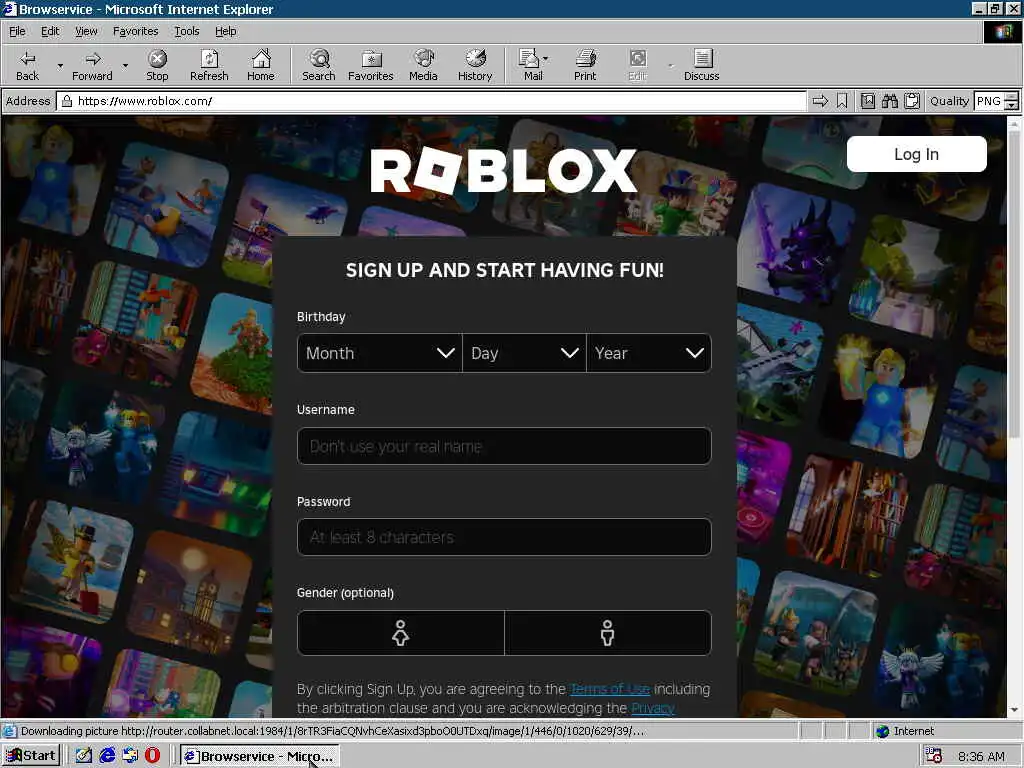
Task: Click the ROBLOX logo
Action: tap(504, 170)
